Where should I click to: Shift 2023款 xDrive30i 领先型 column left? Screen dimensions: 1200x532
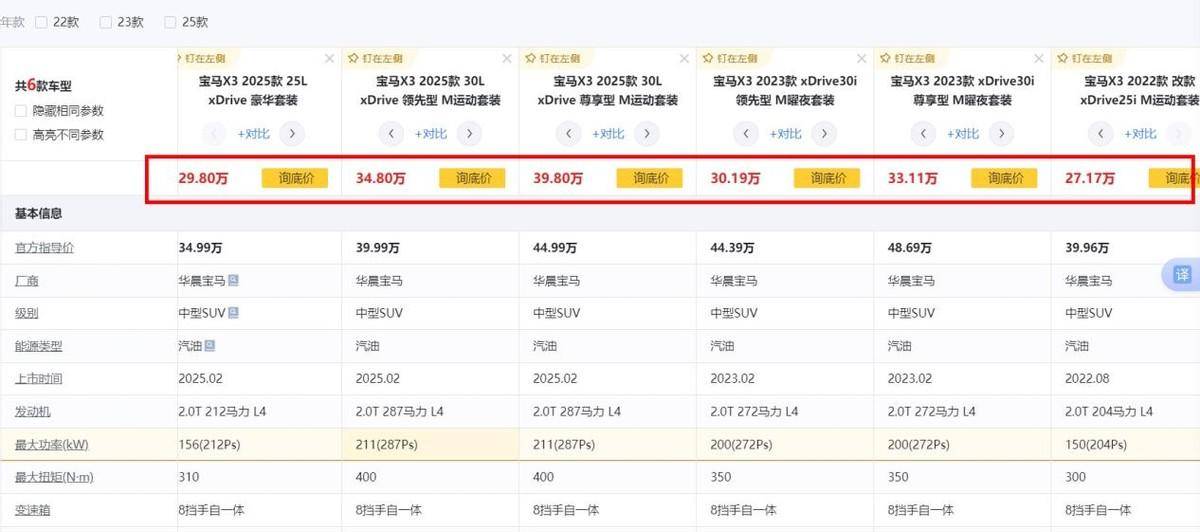746,133
